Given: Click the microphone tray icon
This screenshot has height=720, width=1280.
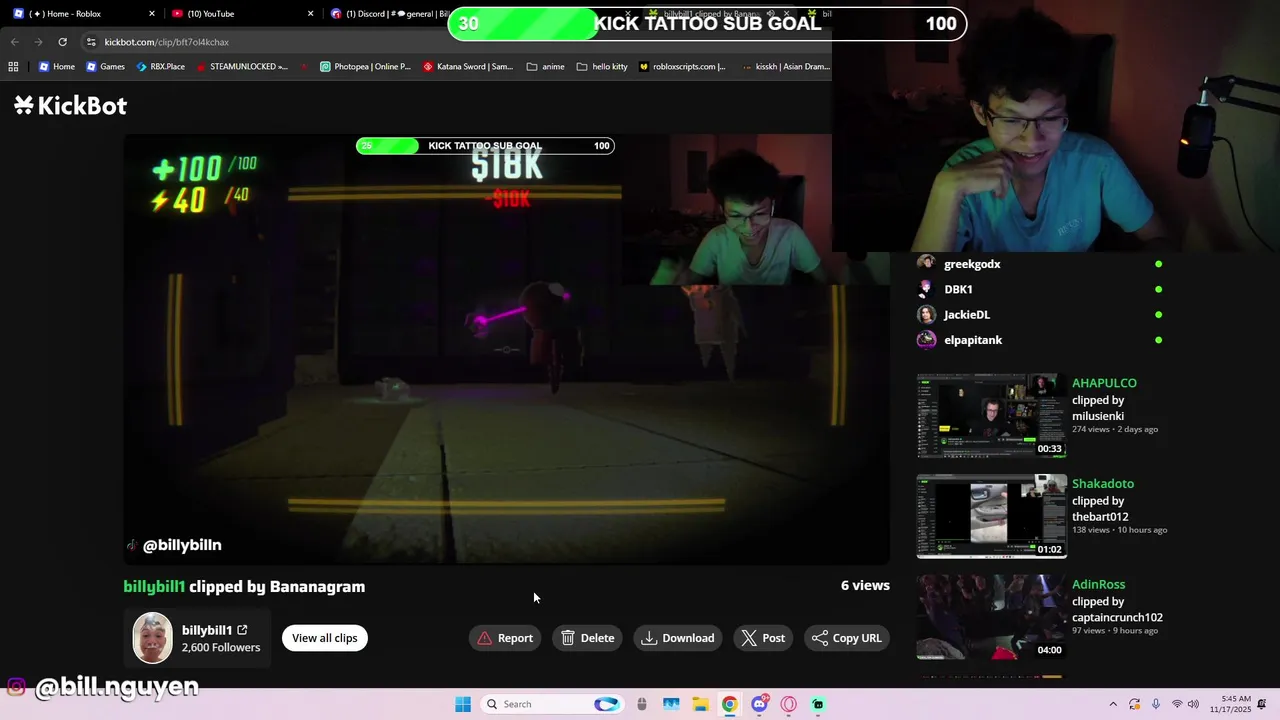Looking at the screenshot, I should coord(1156,704).
